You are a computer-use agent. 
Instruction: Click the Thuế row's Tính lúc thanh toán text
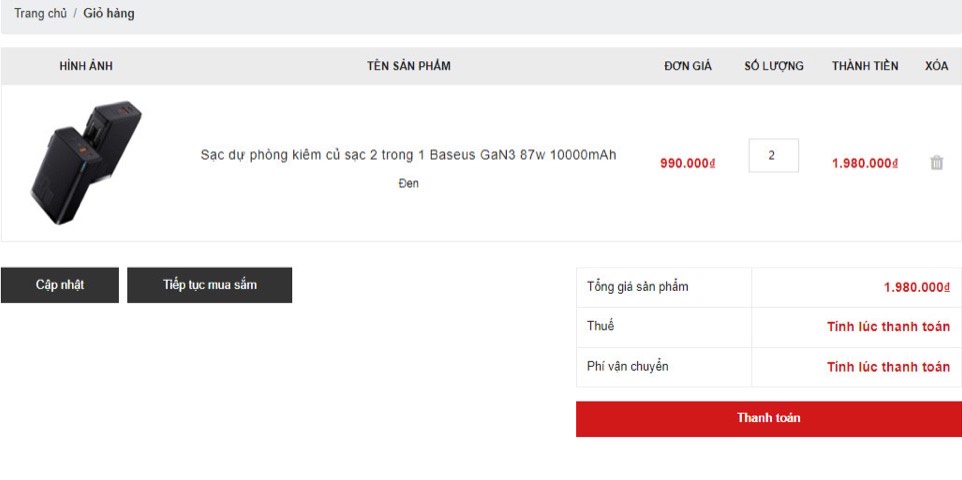pos(888,327)
